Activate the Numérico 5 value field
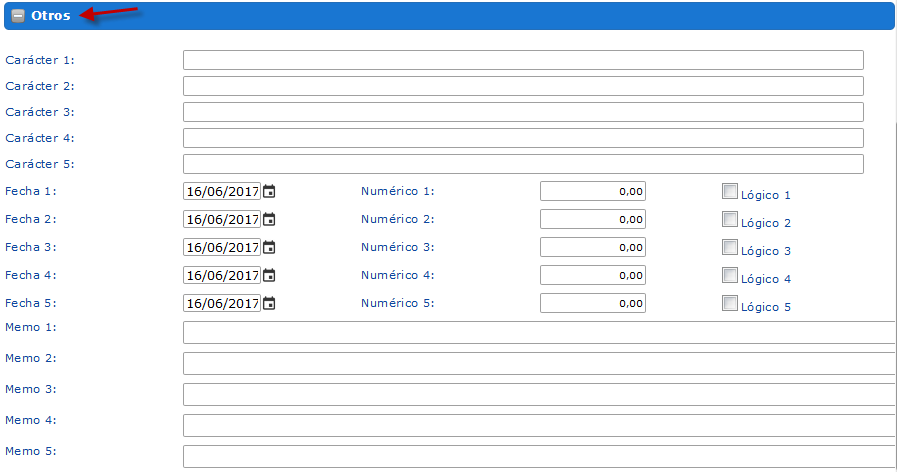 pyautogui.click(x=593, y=303)
